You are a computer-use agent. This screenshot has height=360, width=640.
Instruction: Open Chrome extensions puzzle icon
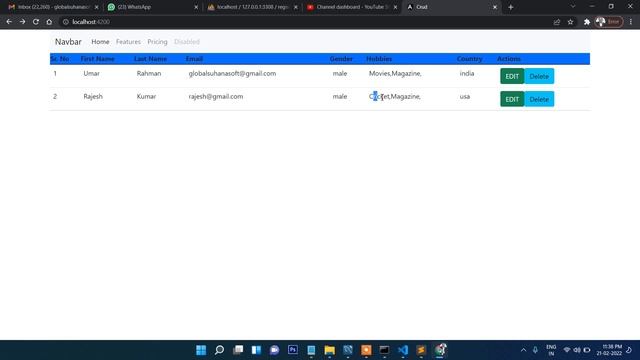(x=587, y=22)
